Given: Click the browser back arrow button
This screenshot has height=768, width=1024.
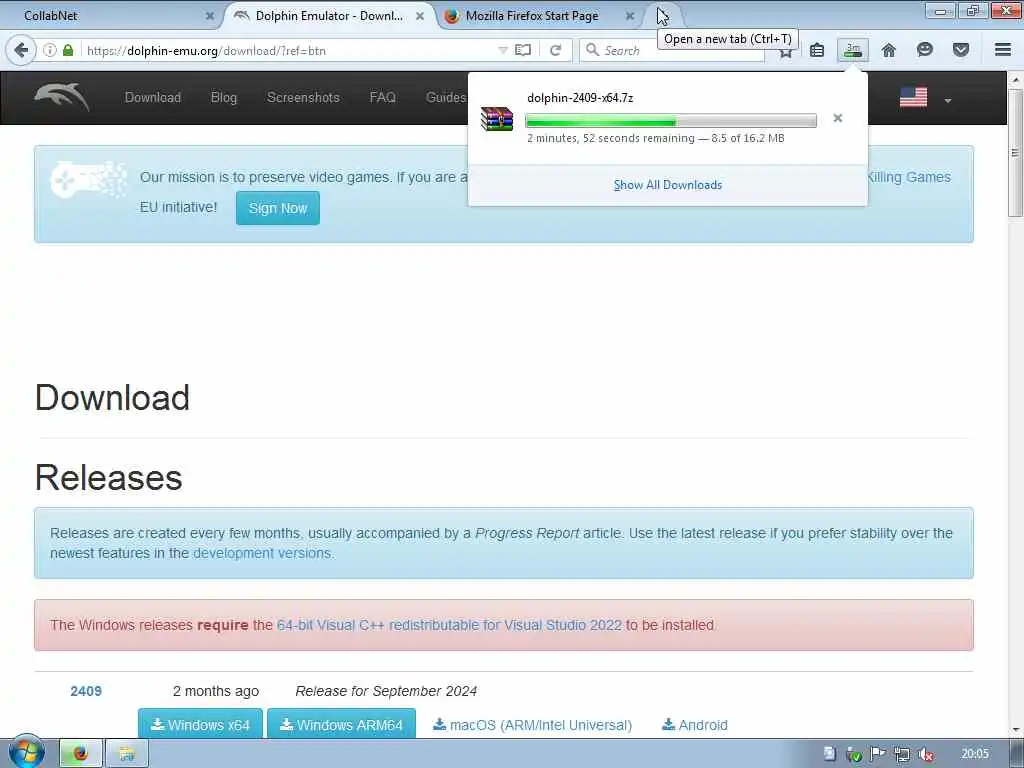Looking at the screenshot, I should coord(21,50).
